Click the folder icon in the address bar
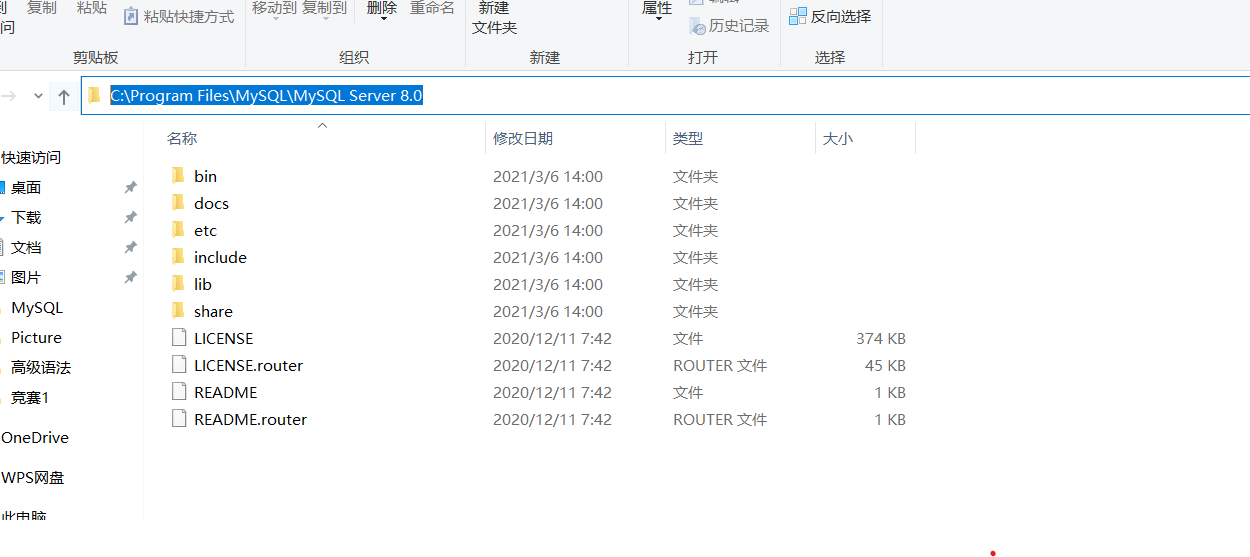The height and width of the screenshot is (557, 1250). click(94, 96)
